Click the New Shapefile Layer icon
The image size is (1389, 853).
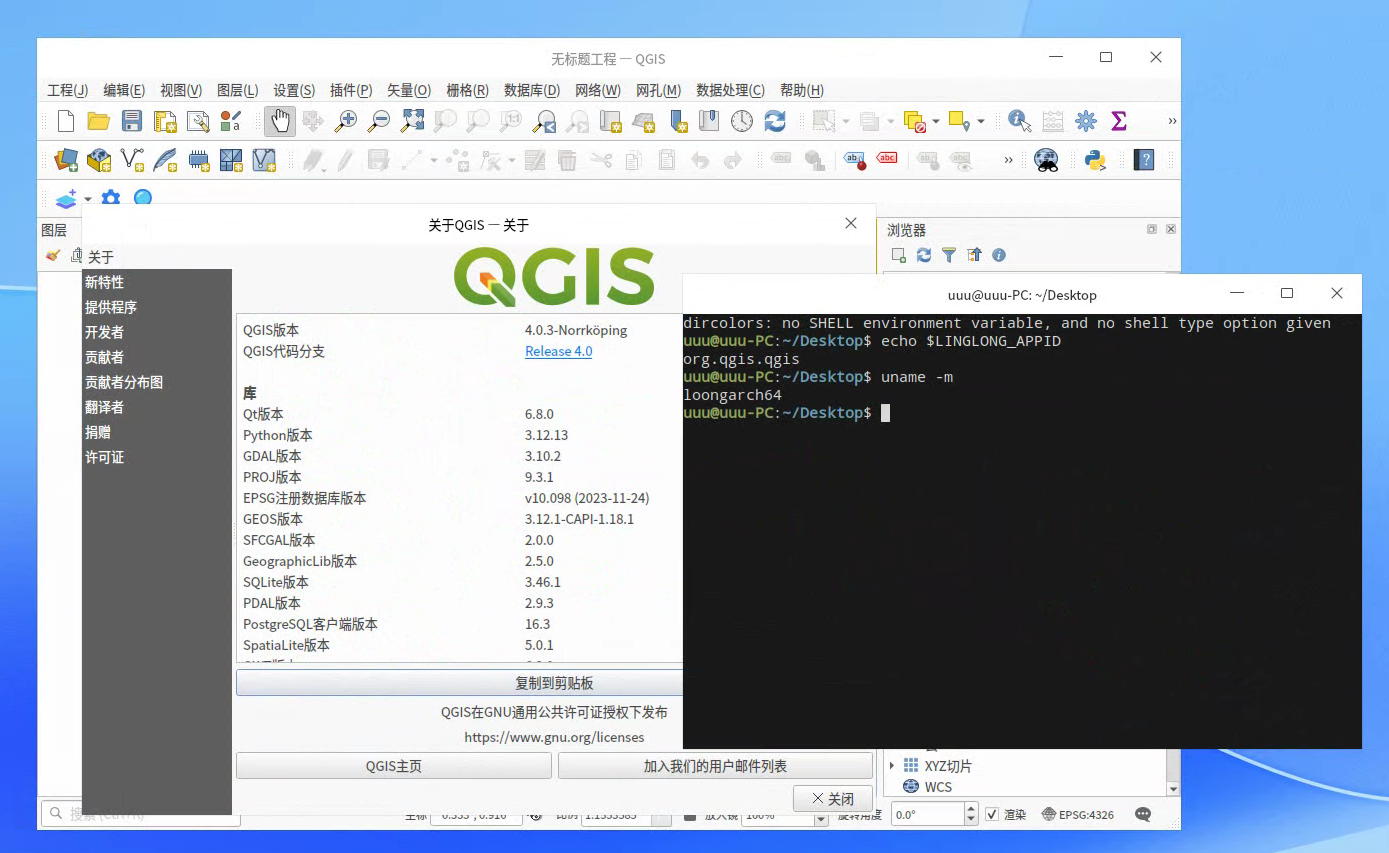click(132, 159)
